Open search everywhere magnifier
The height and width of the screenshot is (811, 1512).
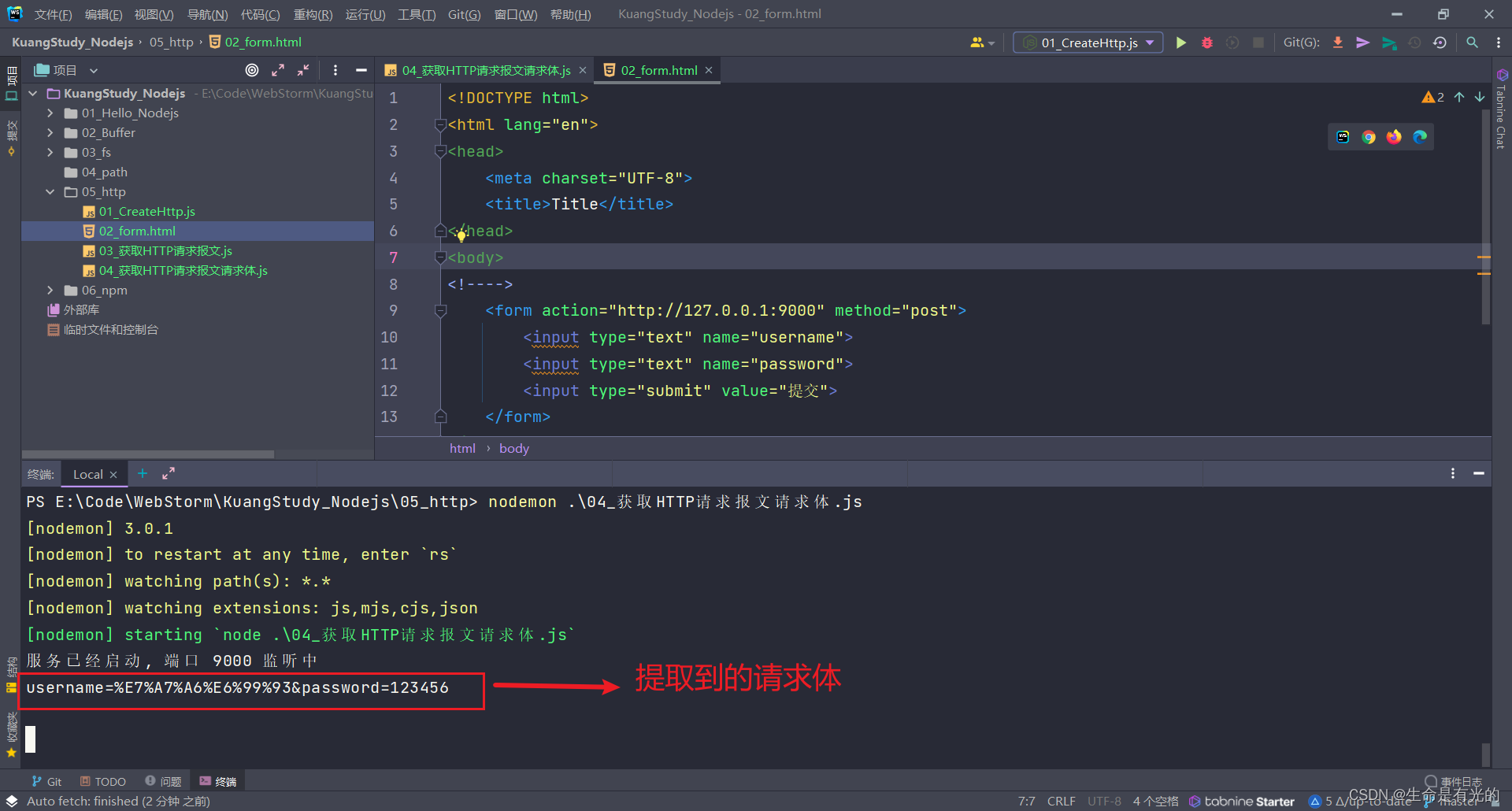(1472, 43)
